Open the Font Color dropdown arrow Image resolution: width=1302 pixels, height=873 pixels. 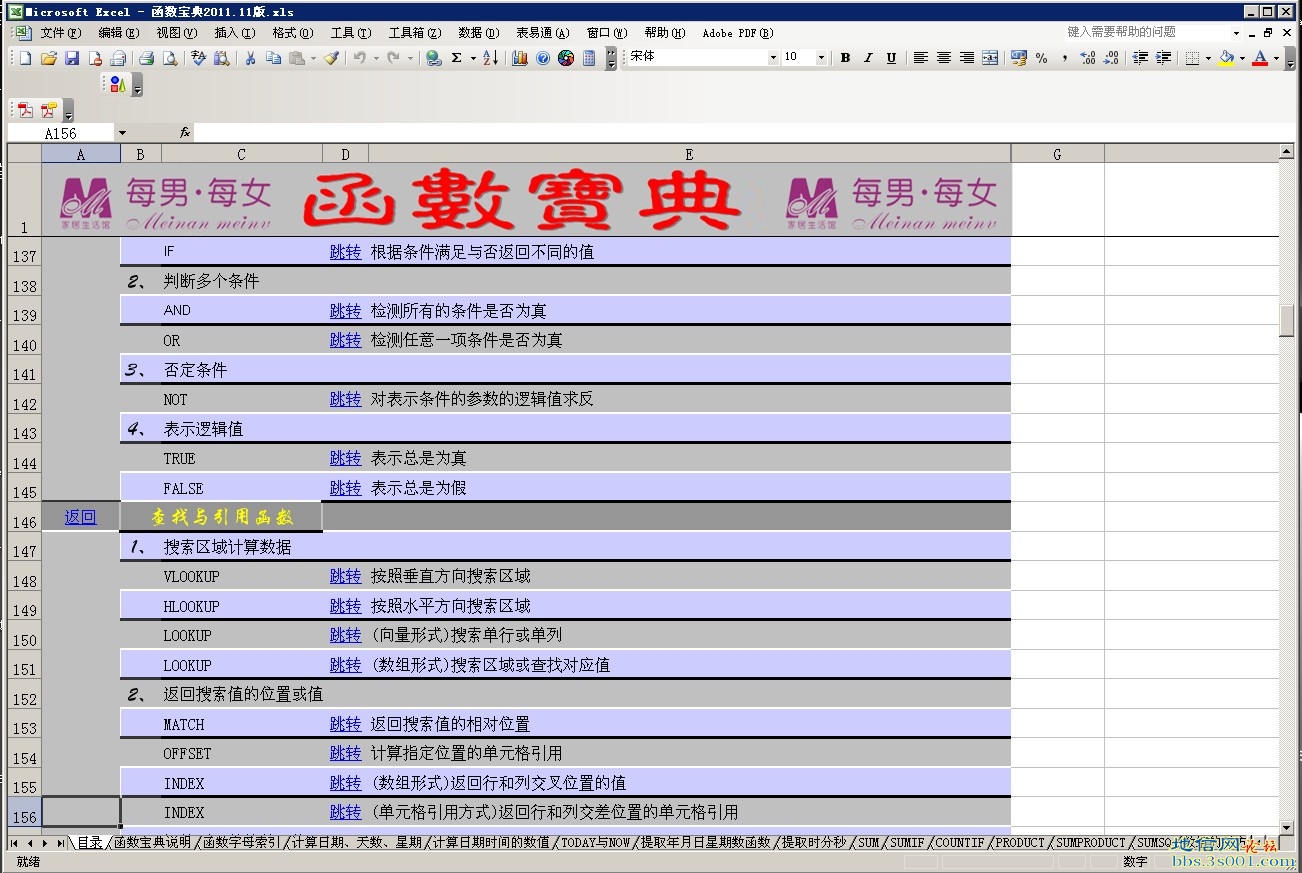click(1276, 58)
